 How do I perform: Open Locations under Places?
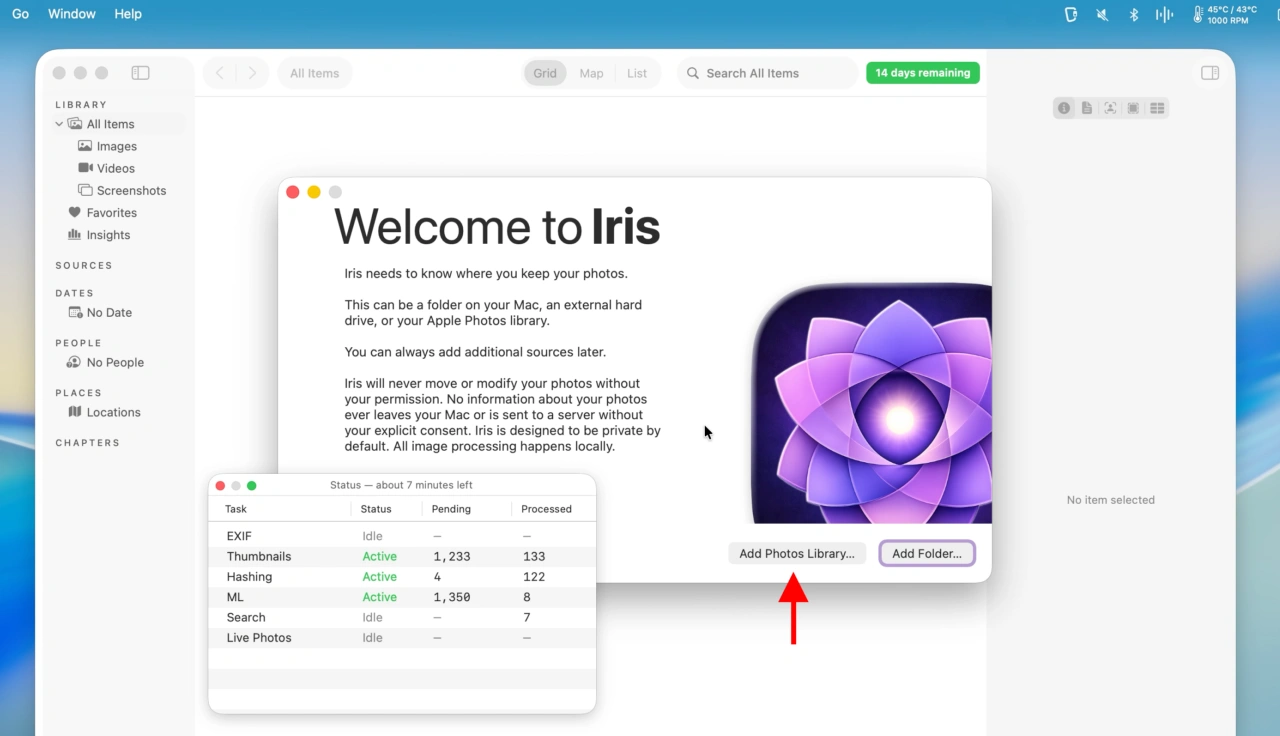[113, 412]
